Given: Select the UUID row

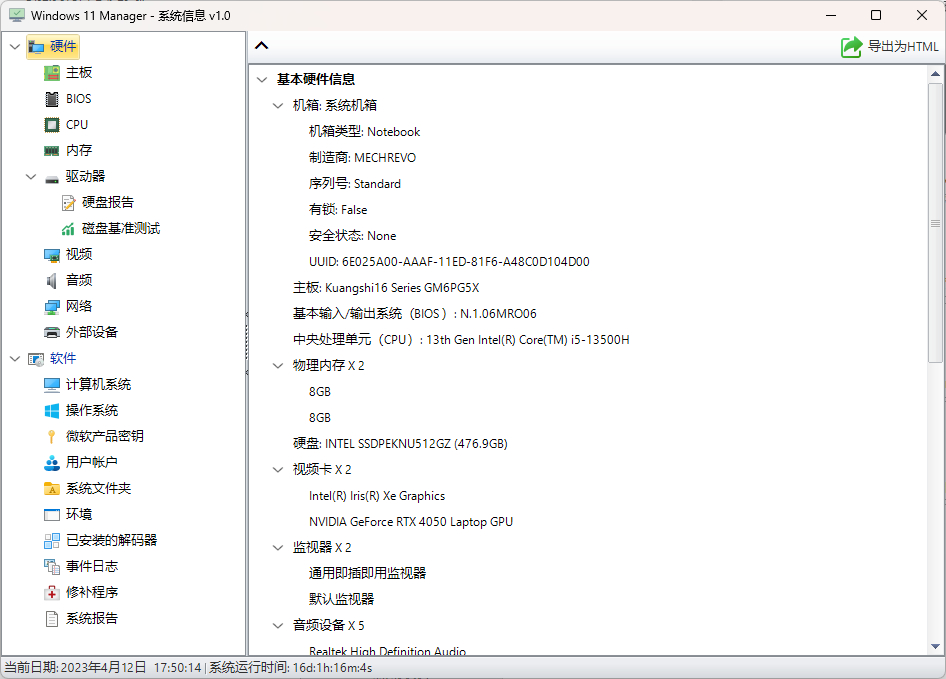Looking at the screenshot, I should coord(449,262).
